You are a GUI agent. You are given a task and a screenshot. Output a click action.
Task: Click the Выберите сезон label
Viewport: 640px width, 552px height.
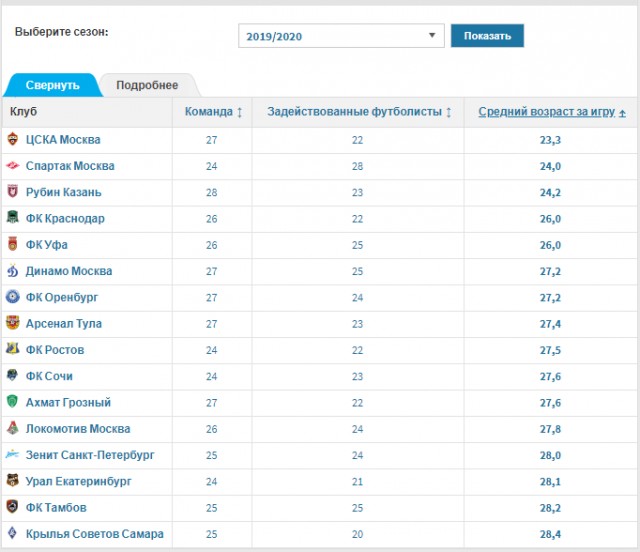(62, 32)
